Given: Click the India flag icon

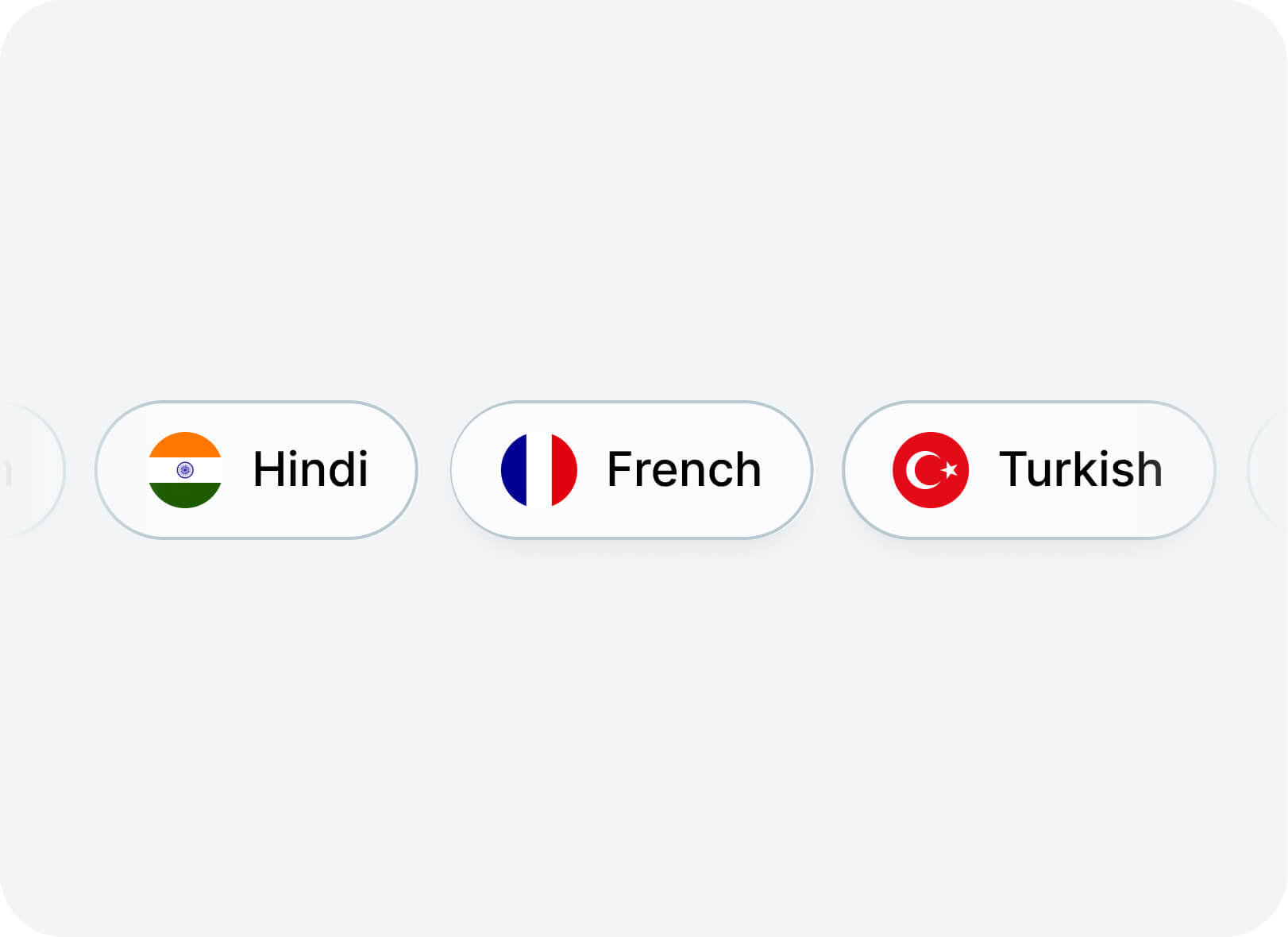Looking at the screenshot, I should pos(185,469).
